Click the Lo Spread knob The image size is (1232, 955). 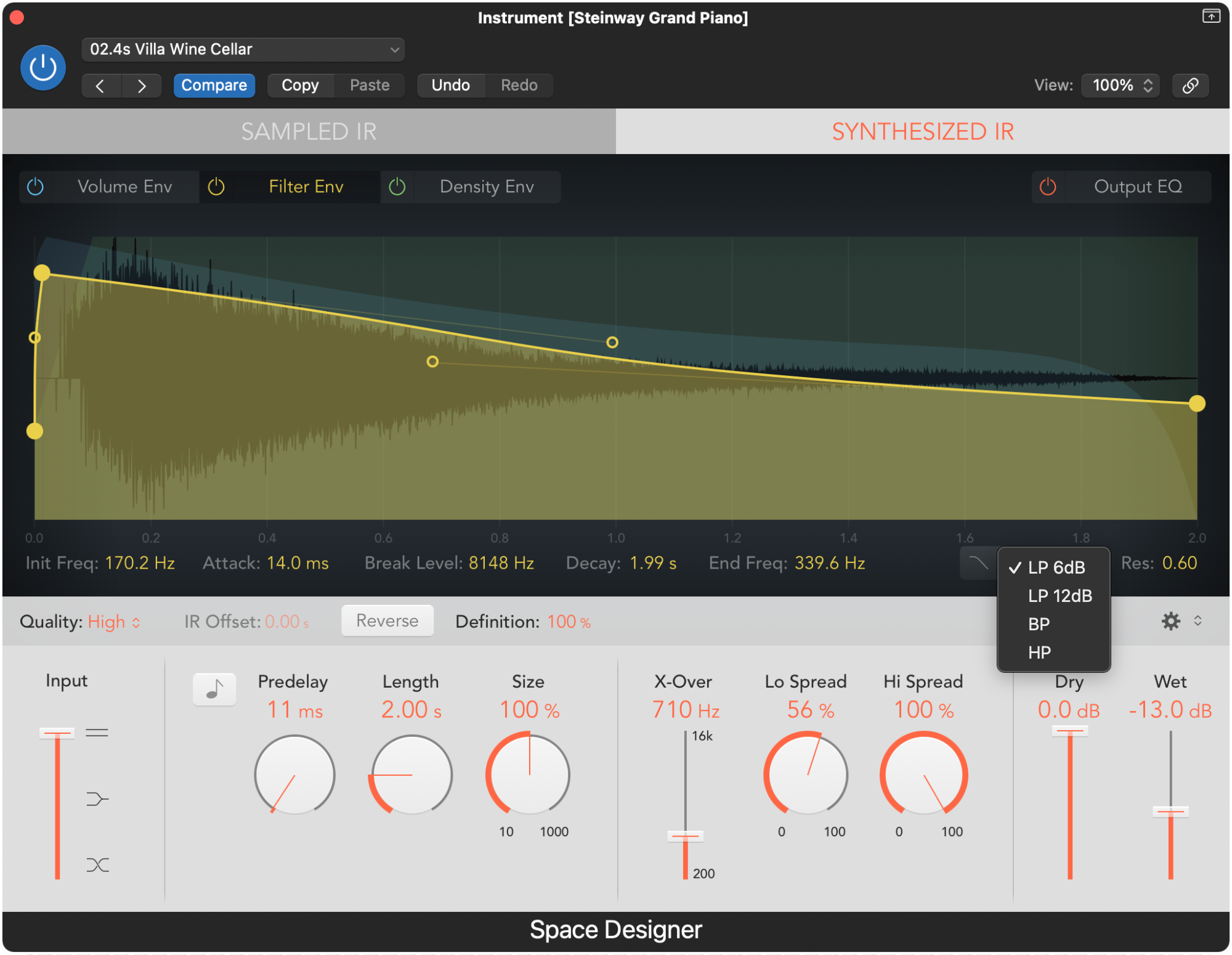point(806,774)
